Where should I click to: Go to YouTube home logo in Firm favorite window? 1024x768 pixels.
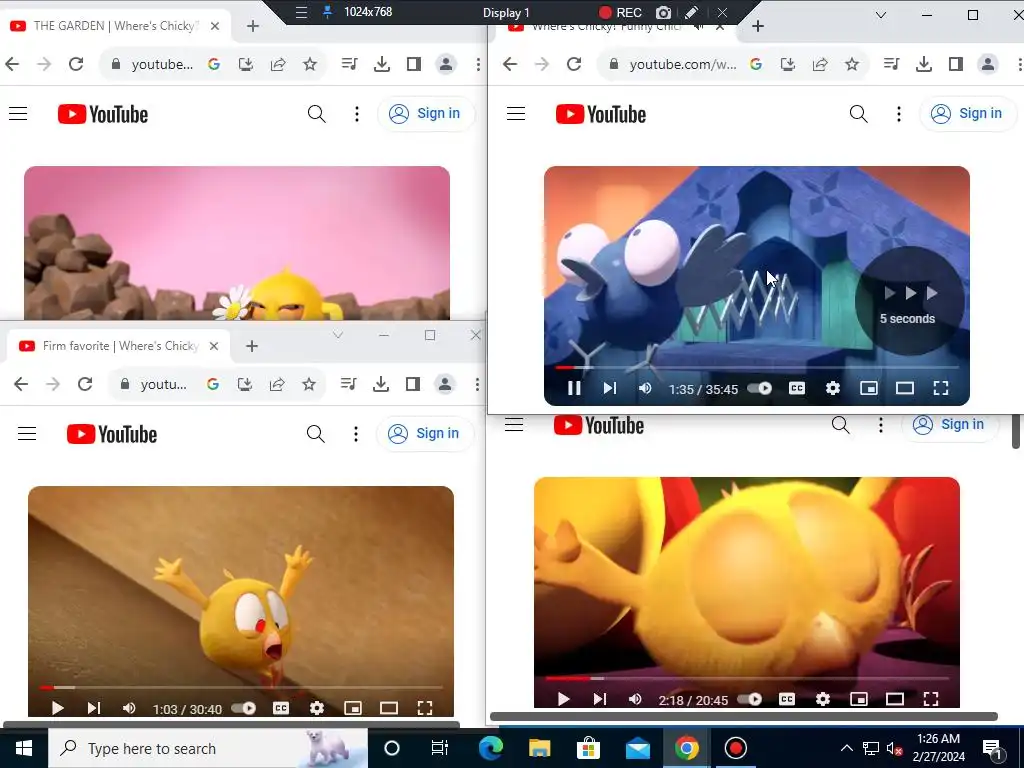(x=112, y=434)
